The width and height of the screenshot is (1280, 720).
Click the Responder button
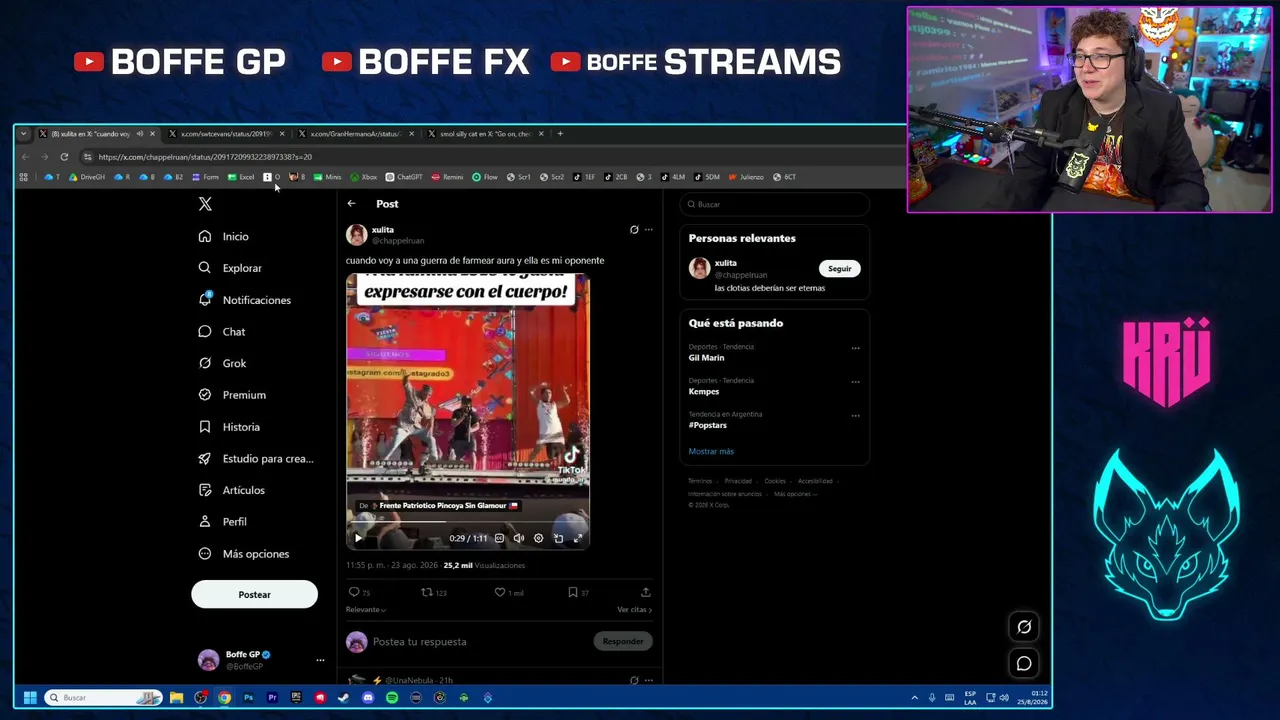click(x=623, y=641)
